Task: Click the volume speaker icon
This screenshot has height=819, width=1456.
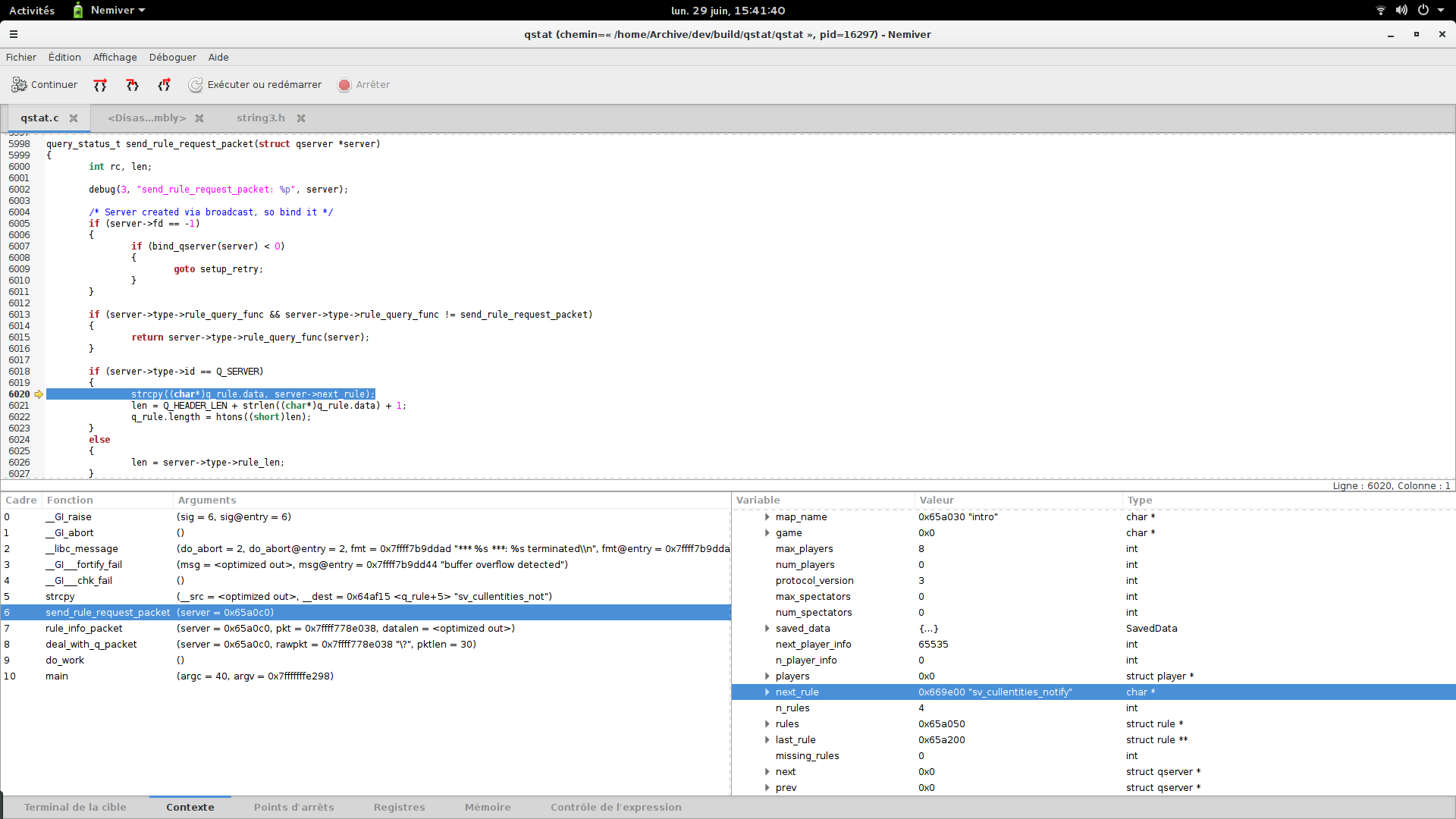Action: 1401,11
